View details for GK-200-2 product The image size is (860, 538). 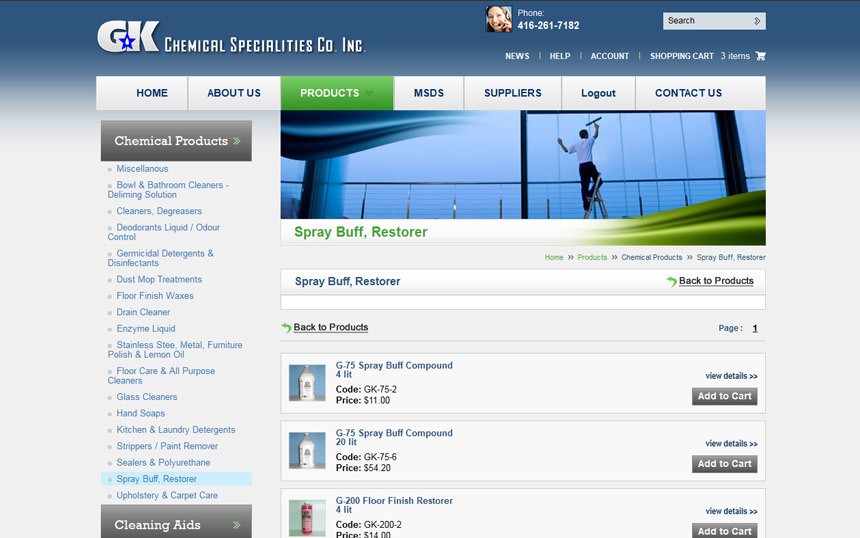(x=731, y=511)
